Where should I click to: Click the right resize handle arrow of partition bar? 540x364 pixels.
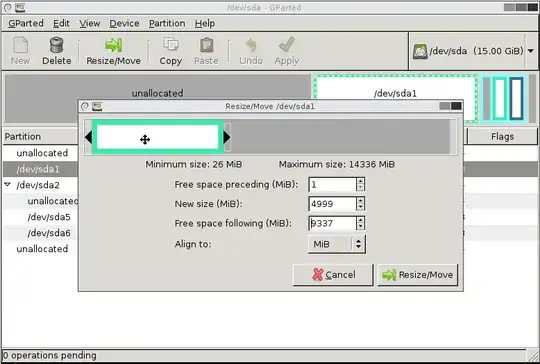coord(227,137)
